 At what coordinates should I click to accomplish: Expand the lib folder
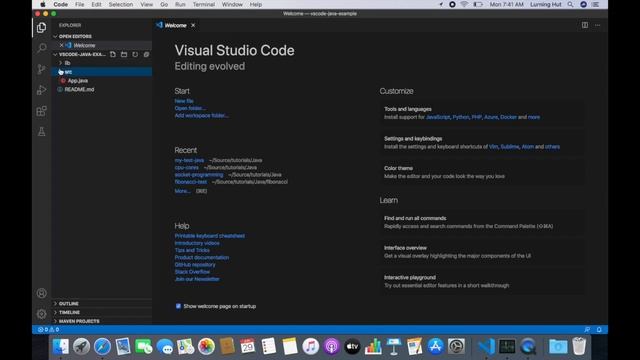(x=67, y=63)
